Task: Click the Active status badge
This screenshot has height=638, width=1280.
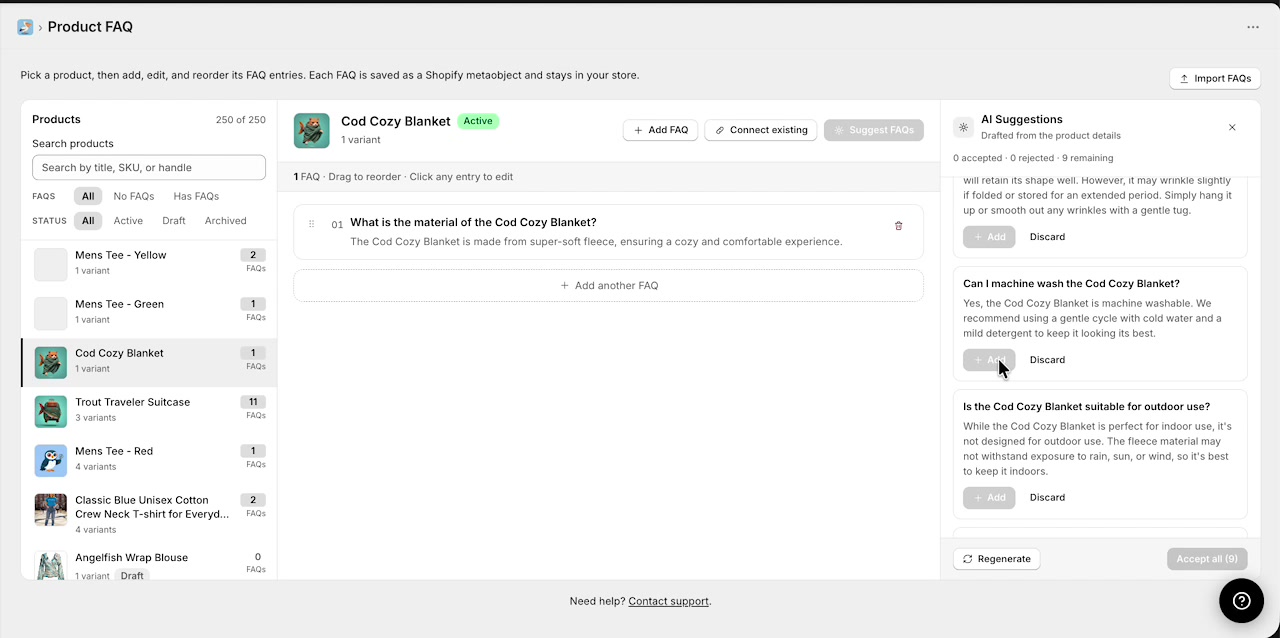Action: pos(478,121)
